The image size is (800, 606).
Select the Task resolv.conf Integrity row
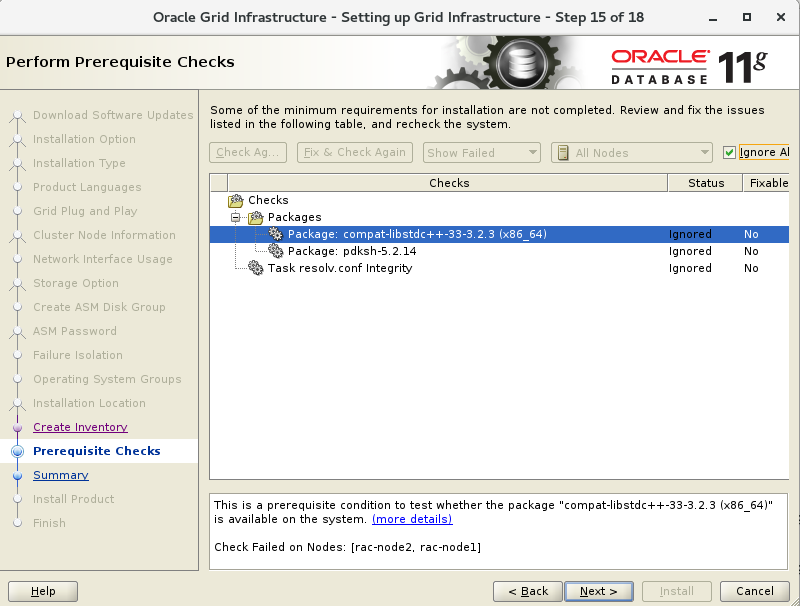click(499, 268)
